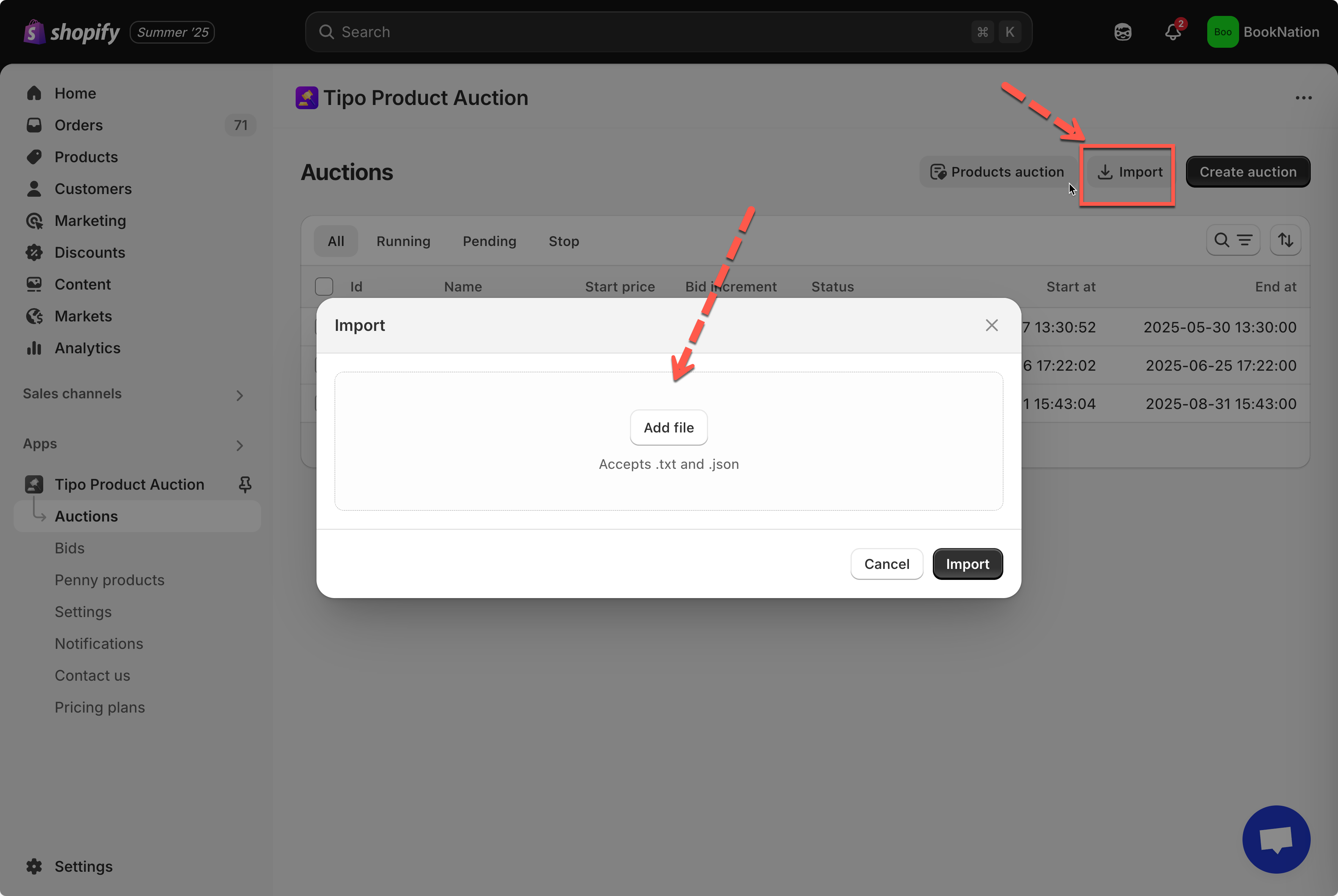The height and width of the screenshot is (896, 1338).
Task: Click the Add file button
Action: (668, 428)
